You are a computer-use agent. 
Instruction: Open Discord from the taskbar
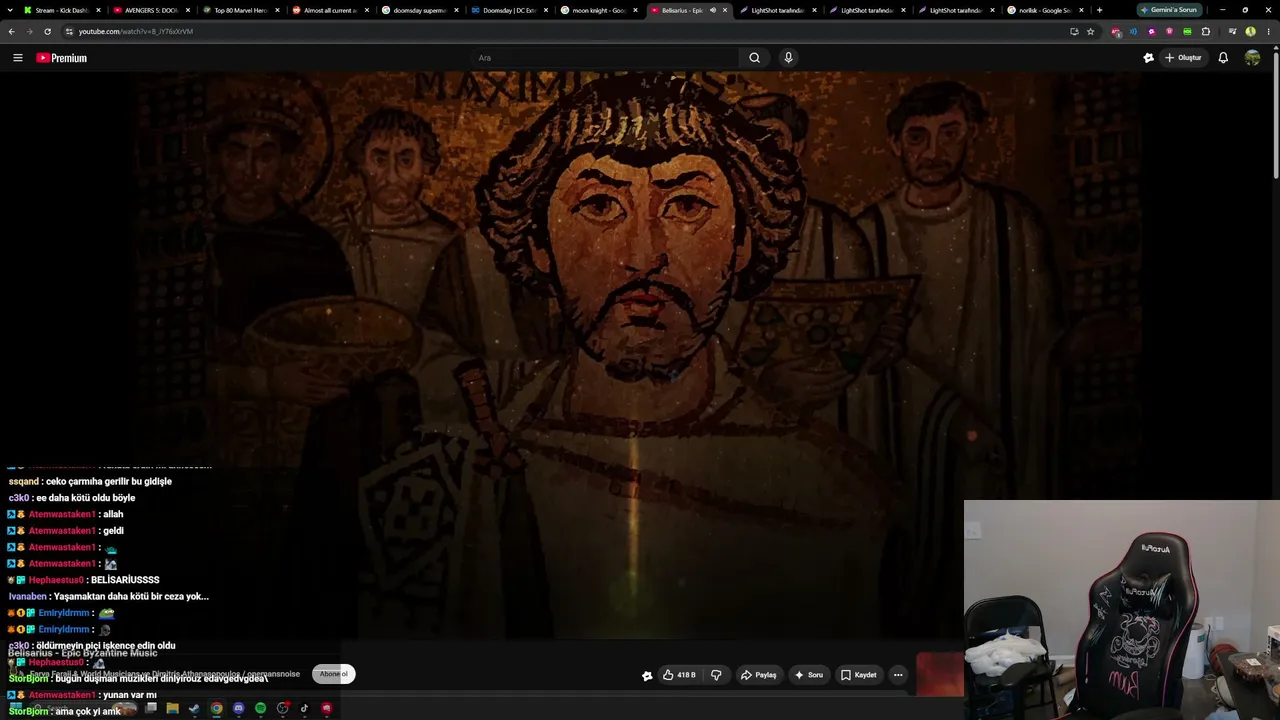click(239, 709)
